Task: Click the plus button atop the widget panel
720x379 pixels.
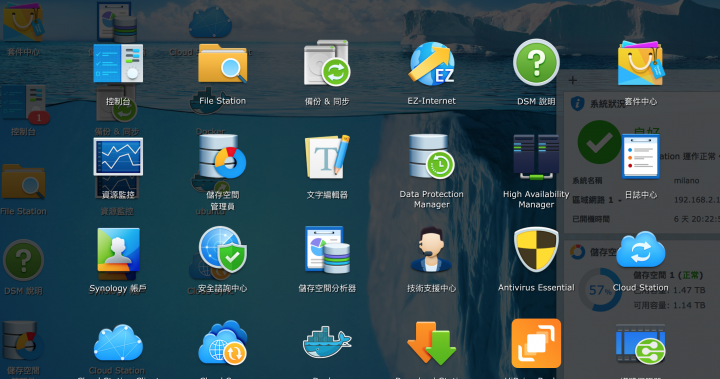Action: (x=573, y=80)
